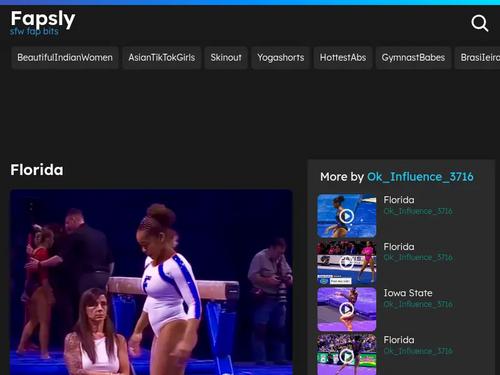
Task: Play the Iowa State video thumbnail
Action: tap(347, 309)
